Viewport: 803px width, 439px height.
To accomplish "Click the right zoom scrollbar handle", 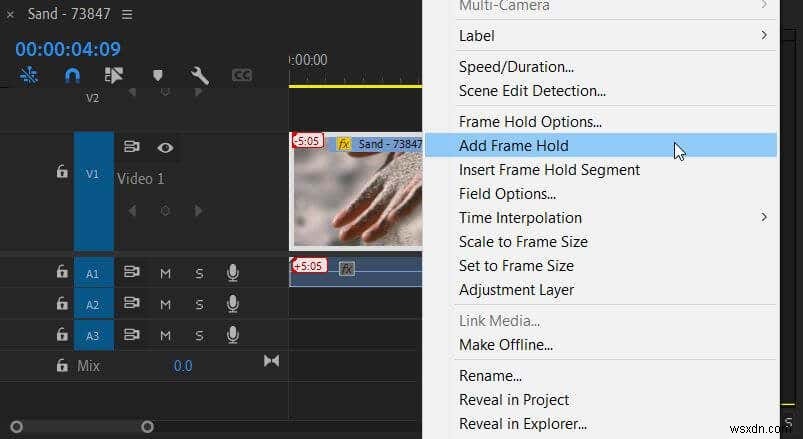I will (147, 426).
